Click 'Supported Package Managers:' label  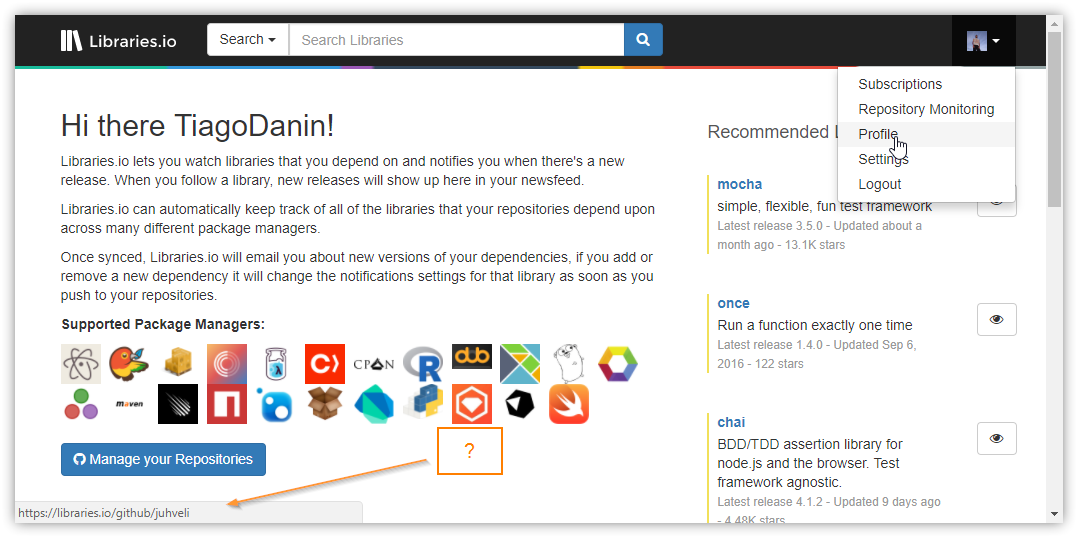pyautogui.click(x=163, y=324)
